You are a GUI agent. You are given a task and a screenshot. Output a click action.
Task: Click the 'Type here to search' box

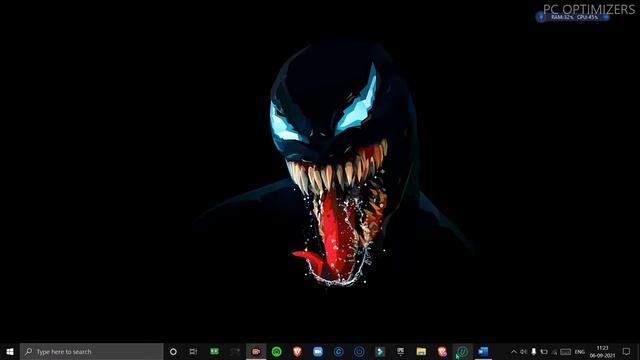tap(92, 351)
